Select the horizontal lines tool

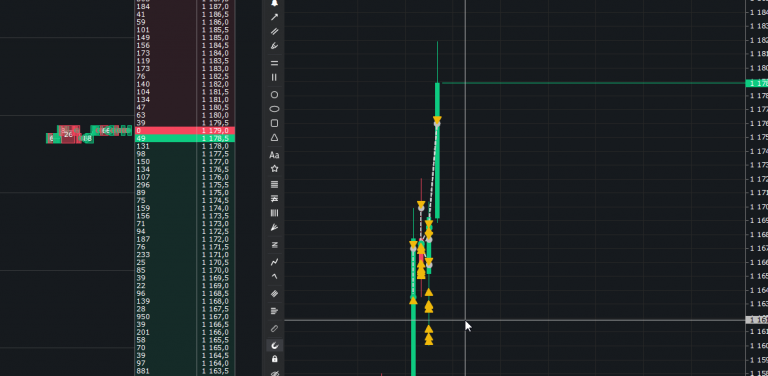[274, 63]
